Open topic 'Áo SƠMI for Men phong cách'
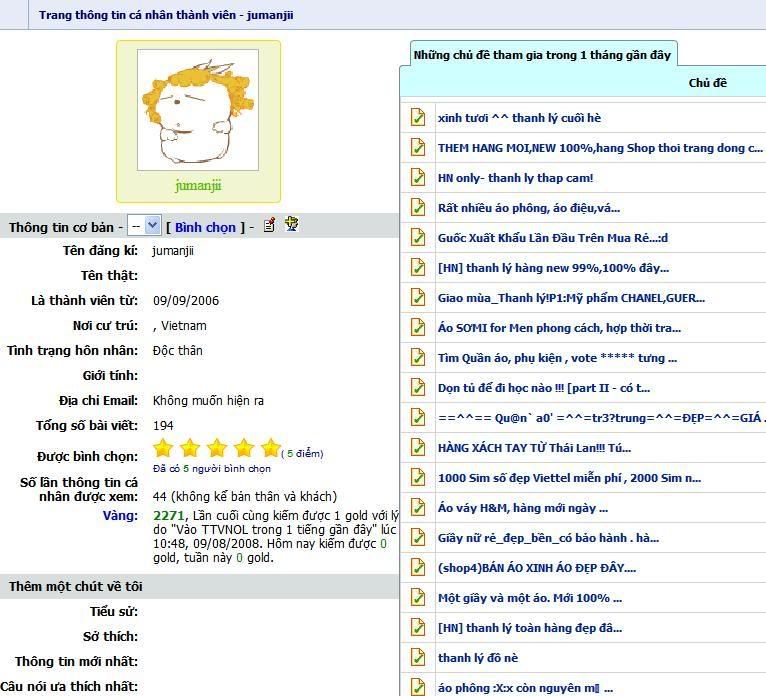 click(559, 328)
